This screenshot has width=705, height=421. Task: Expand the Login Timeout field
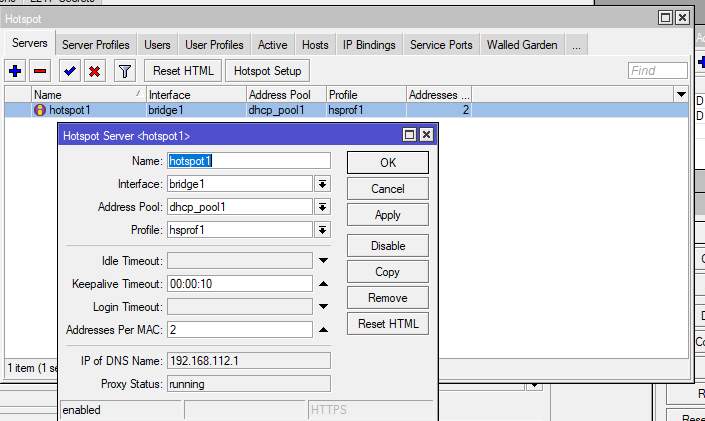323,307
